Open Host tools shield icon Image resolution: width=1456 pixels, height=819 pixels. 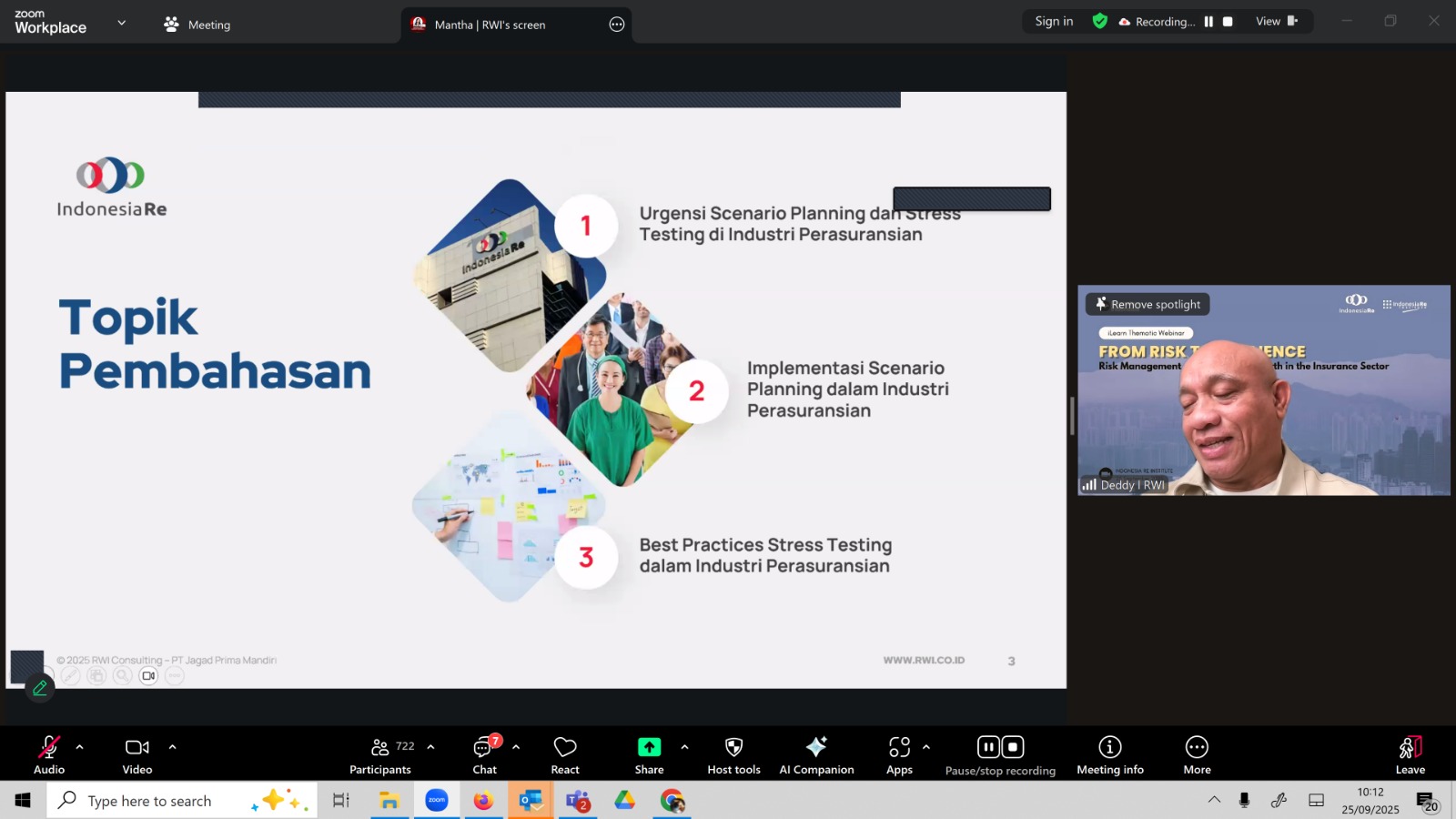[733, 755]
